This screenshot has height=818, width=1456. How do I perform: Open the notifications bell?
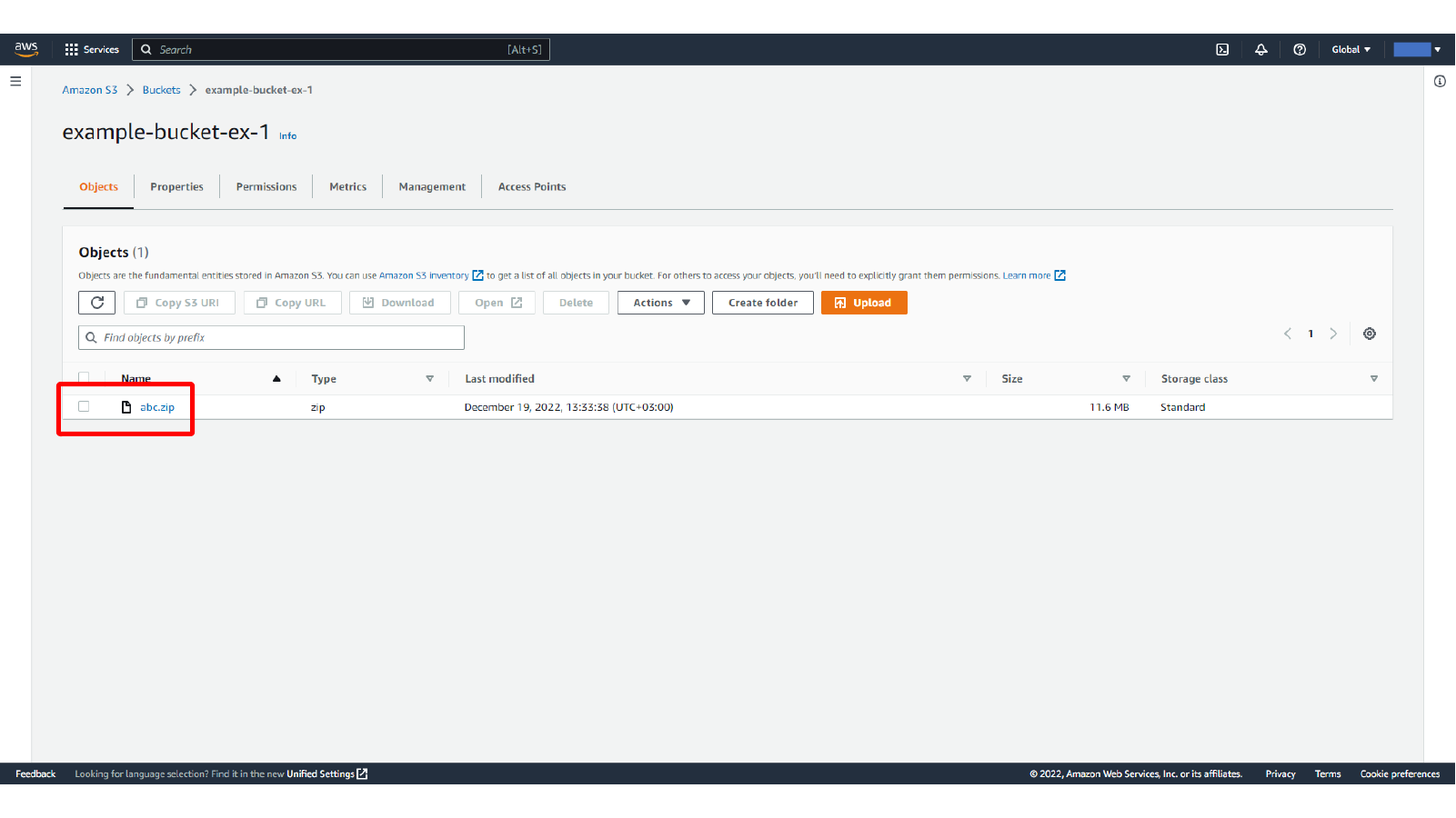(x=1261, y=49)
